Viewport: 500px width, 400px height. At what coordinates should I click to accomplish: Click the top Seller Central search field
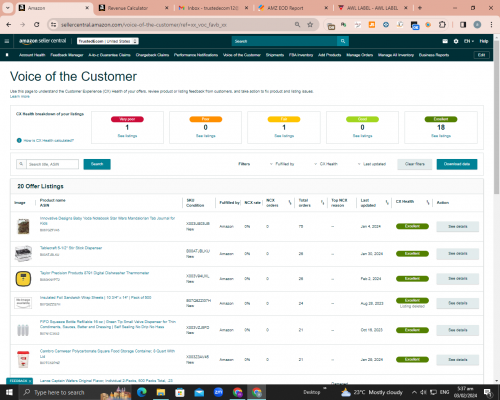click(x=284, y=41)
